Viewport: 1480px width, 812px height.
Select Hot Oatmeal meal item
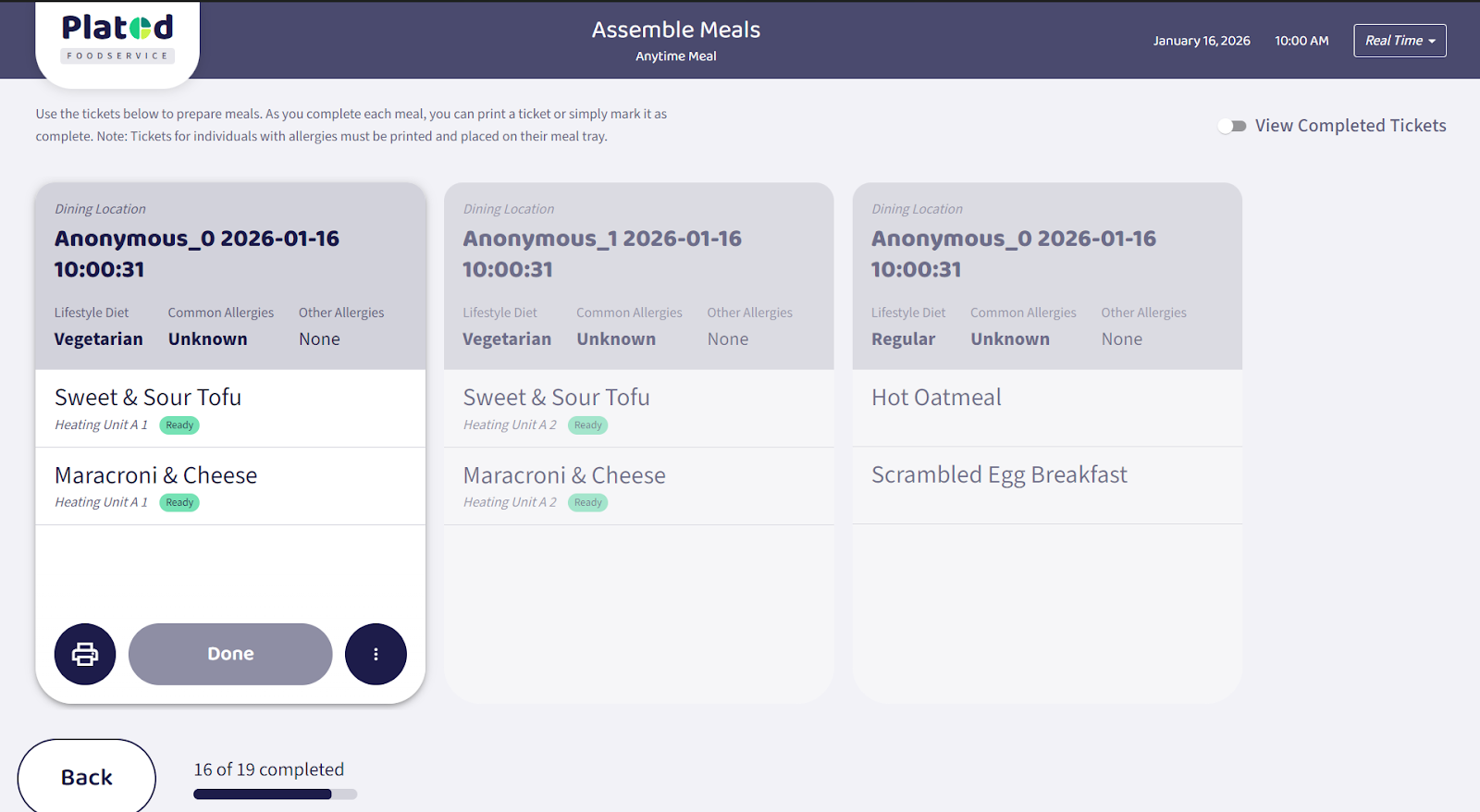[x=937, y=398]
